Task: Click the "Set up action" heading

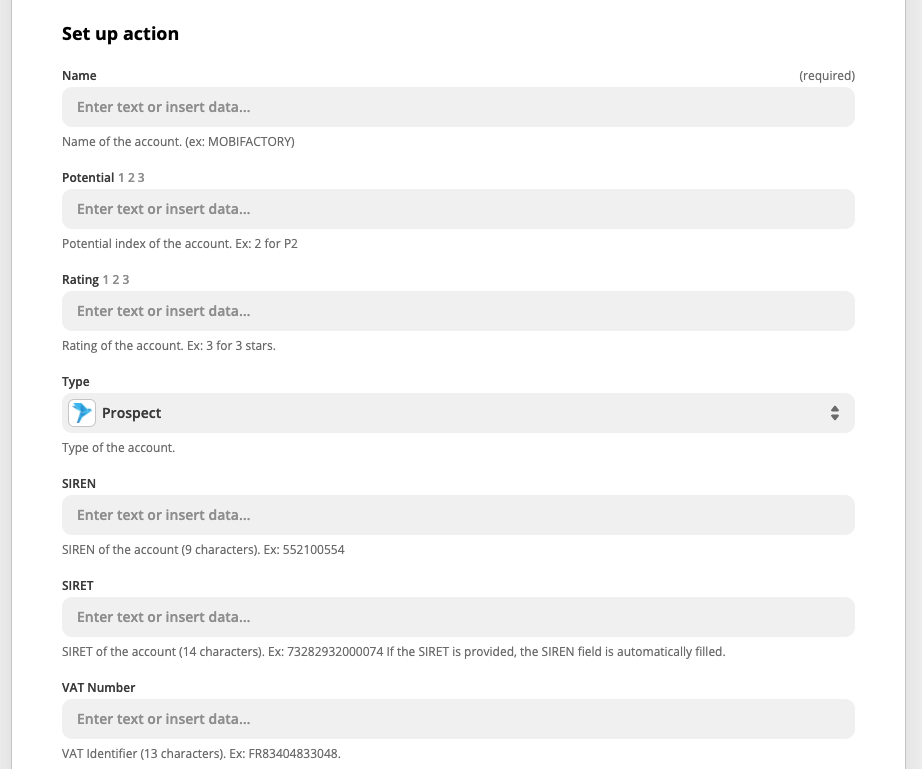Action: 120,34
